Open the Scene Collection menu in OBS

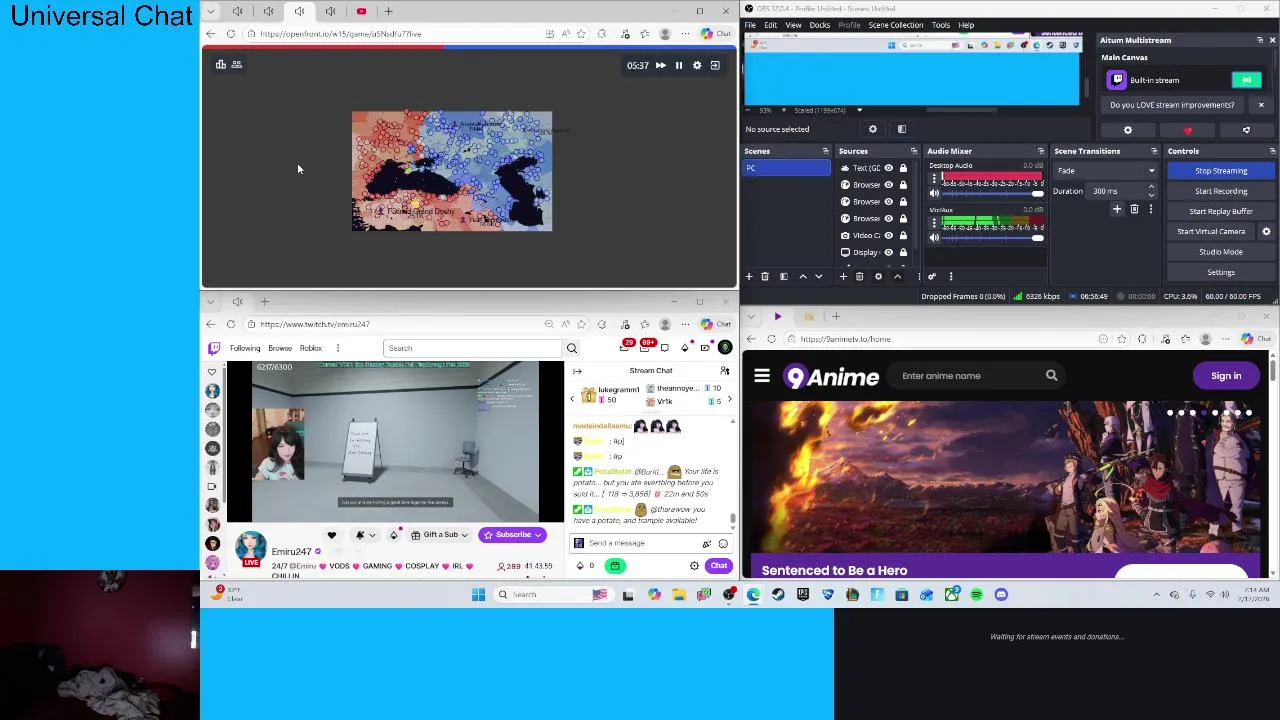click(x=895, y=25)
